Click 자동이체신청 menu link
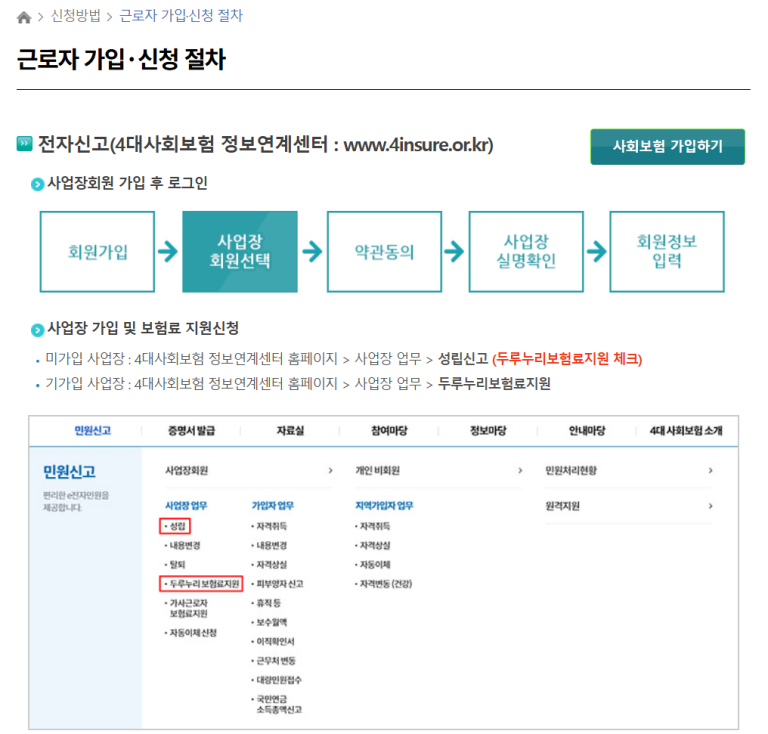 [191, 633]
